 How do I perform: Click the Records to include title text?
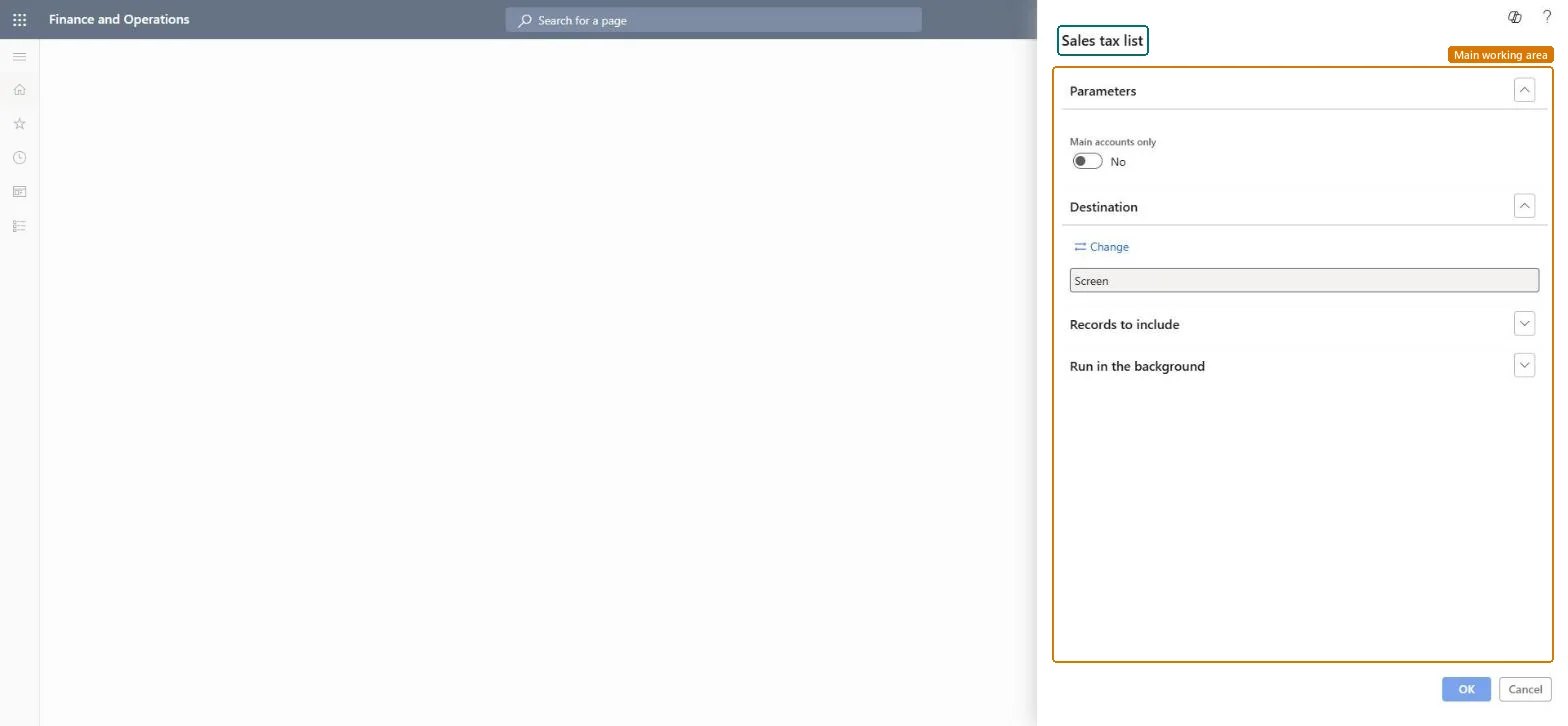point(1125,324)
